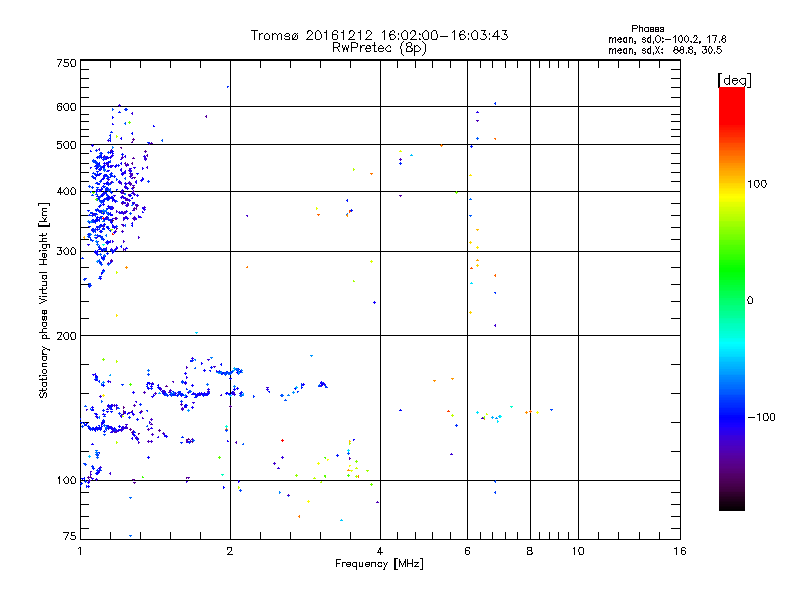Click the x-axis '6' frequency tick label
The height and width of the screenshot is (600, 800).
(x=467, y=551)
